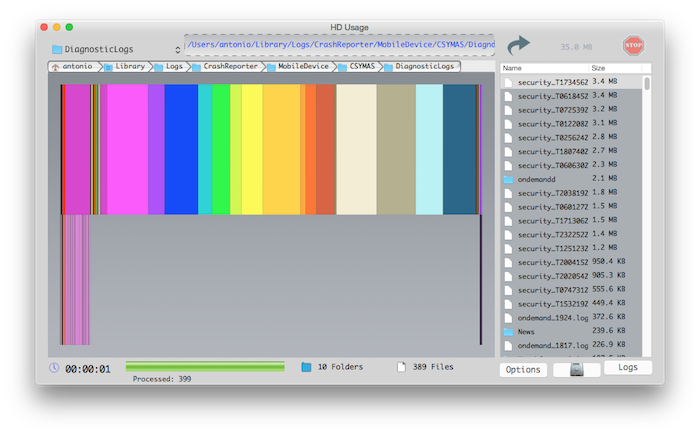
Task: Click the curved go arrow icon
Action: [518, 46]
